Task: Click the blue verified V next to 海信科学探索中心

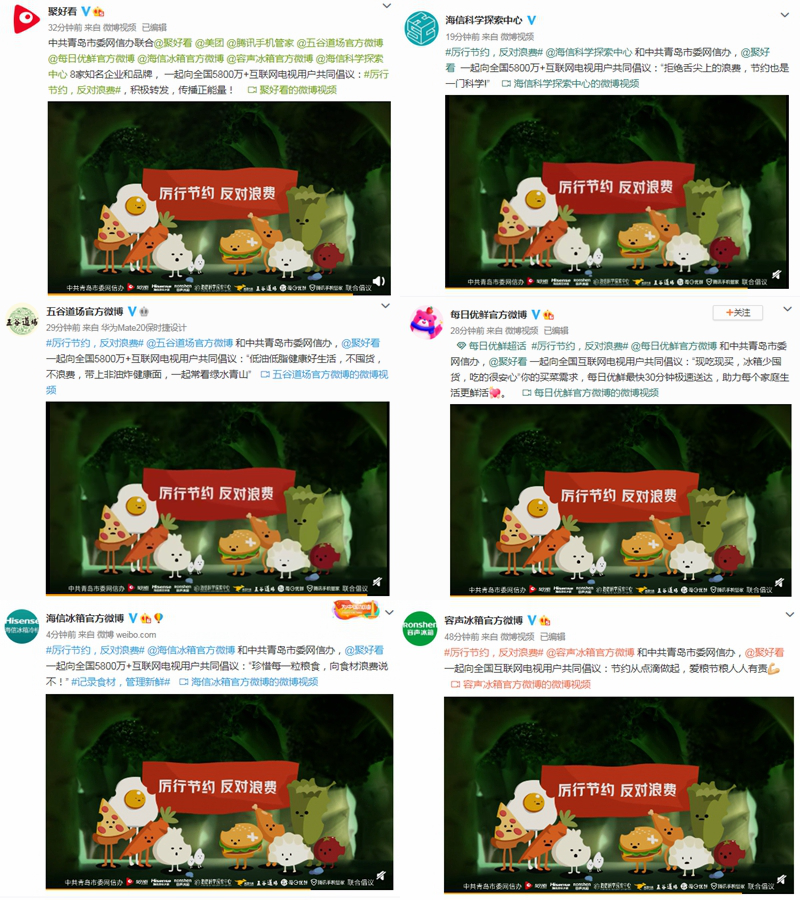Action: pos(531,20)
